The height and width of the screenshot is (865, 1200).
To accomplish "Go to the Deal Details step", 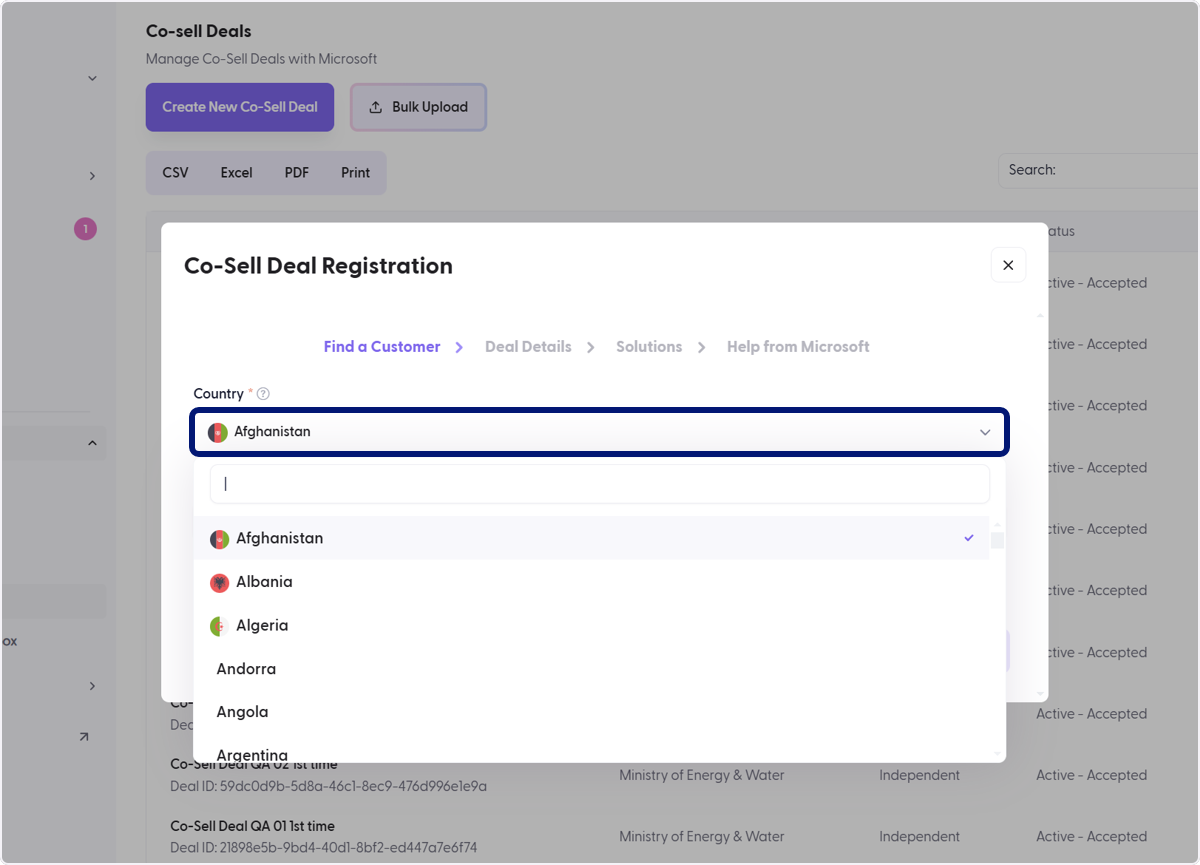I will point(528,347).
